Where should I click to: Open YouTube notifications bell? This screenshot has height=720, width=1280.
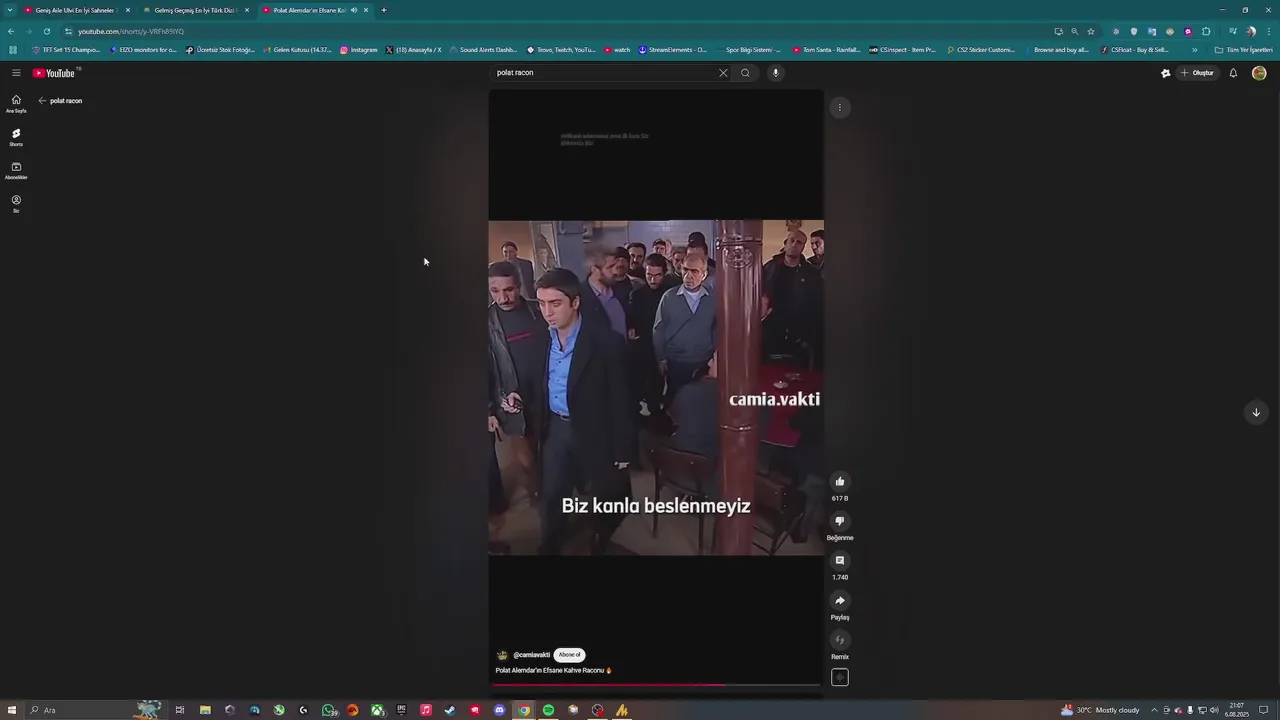click(x=1233, y=73)
